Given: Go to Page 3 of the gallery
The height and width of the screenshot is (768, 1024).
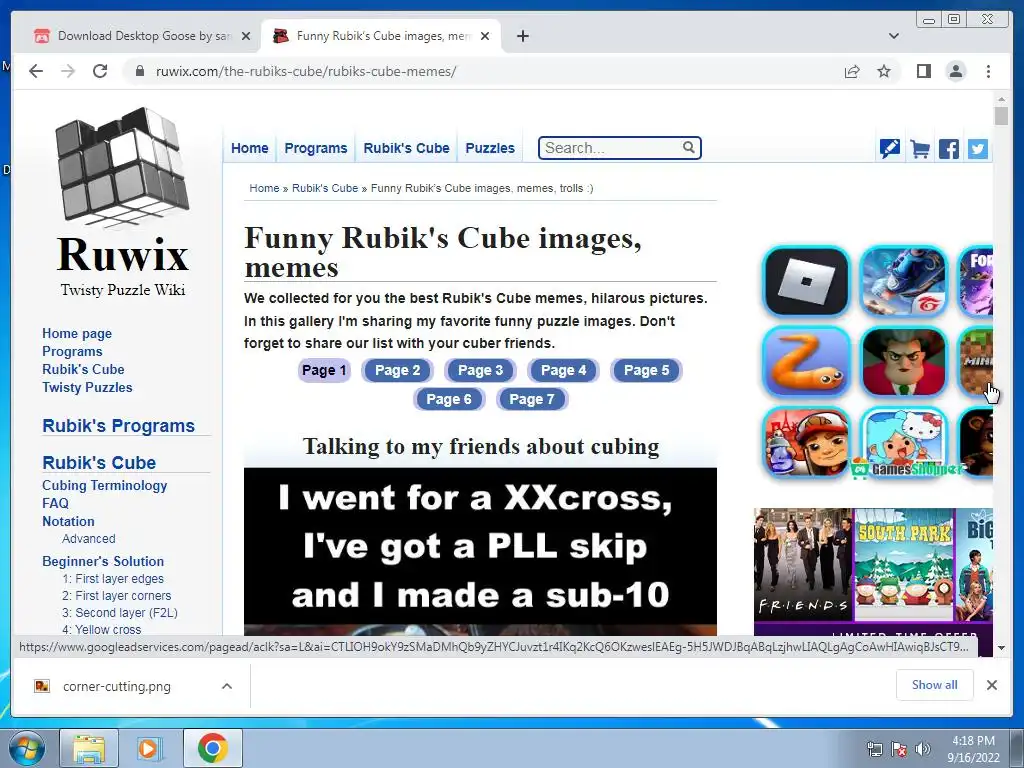Looking at the screenshot, I should click(480, 370).
